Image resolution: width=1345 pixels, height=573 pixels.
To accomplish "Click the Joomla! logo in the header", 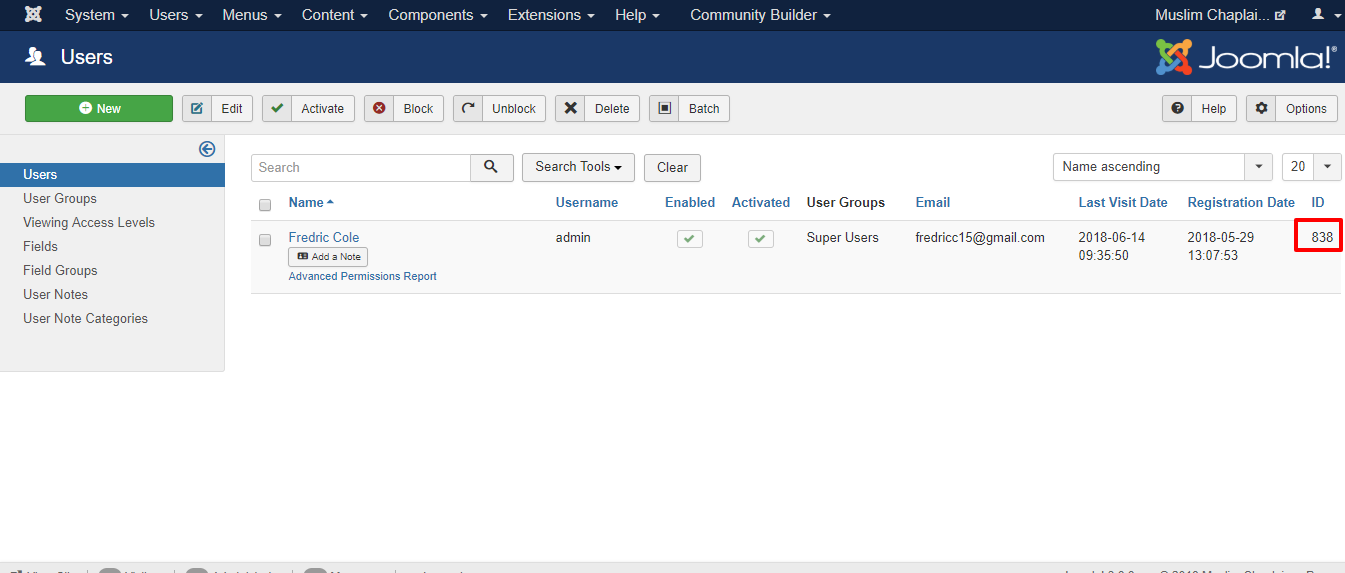I will pos(1246,57).
